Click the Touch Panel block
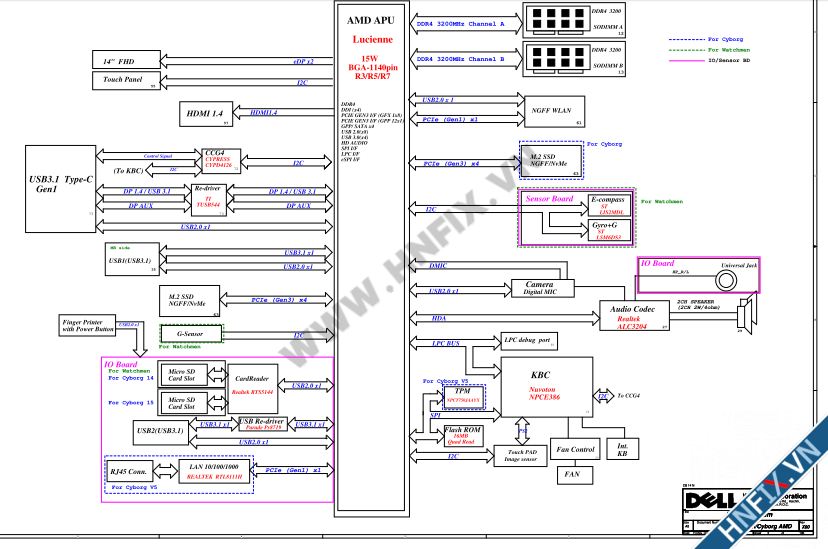Viewport: 828px width, 549px height. pyautogui.click(x=126, y=80)
